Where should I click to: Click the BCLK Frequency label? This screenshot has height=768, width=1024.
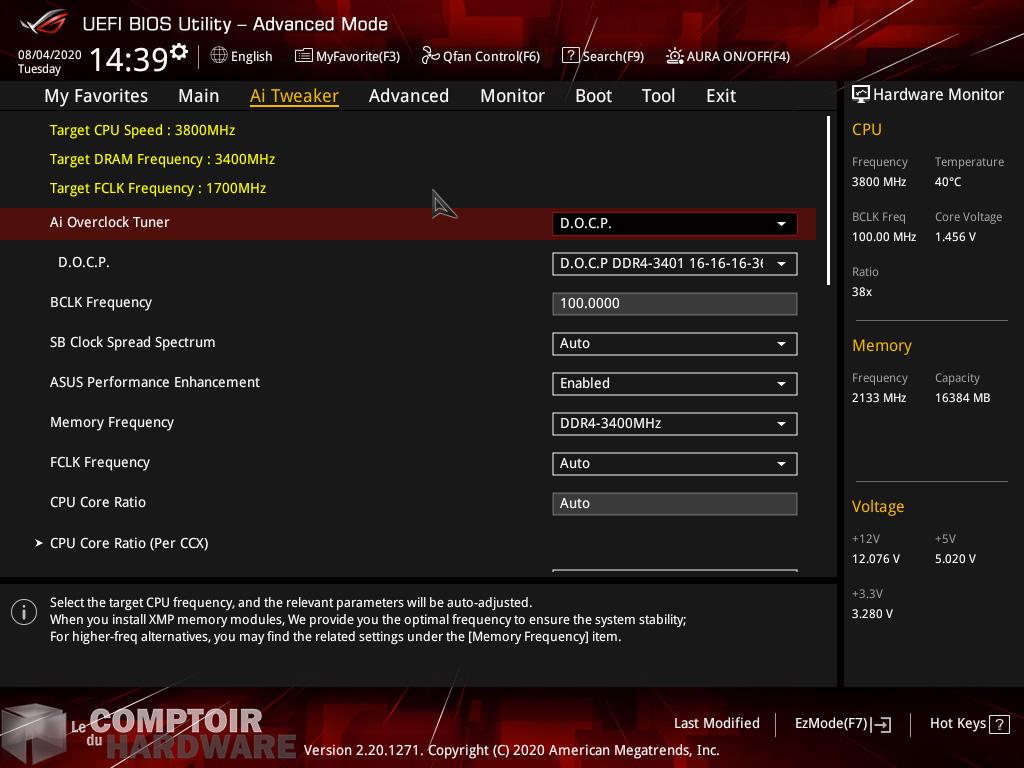(x=101, y=302)
